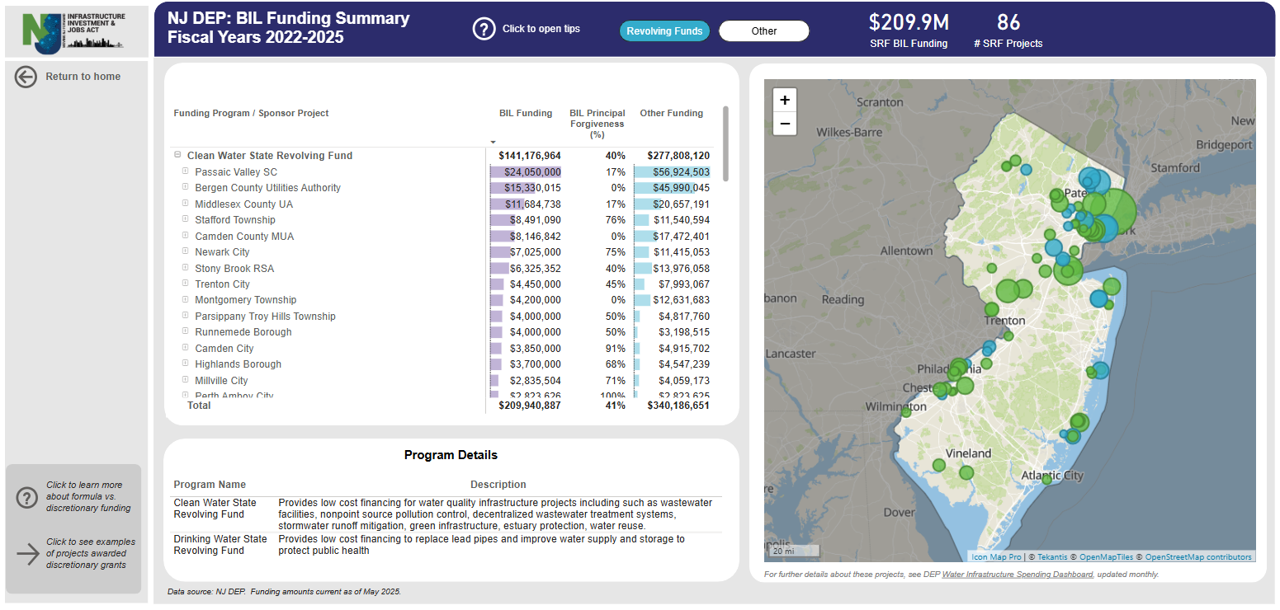Image resolution: width=1280 pixels, height=610 pixels.
Task: Collapse the Clean Water State Revolving Fund row
Action: tap(177, 155)
